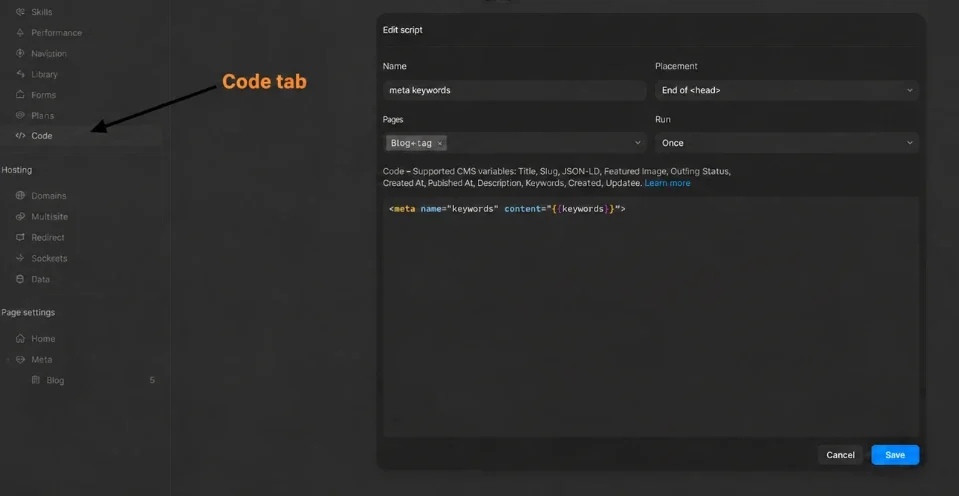Remove the Blog+tag chip

pos(440,143)
